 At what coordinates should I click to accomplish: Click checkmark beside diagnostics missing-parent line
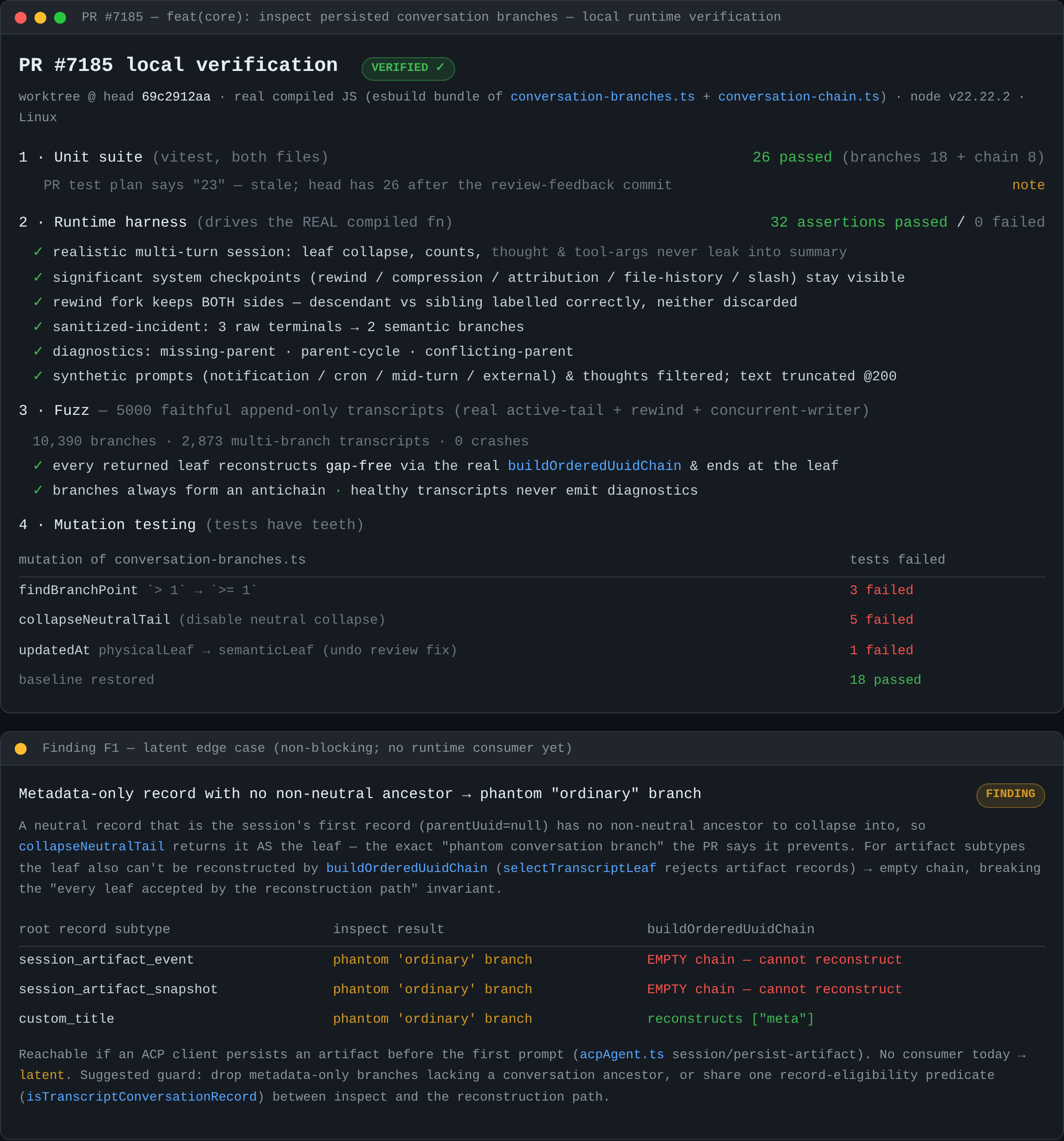pyautogui.click(x=38, y=351)
